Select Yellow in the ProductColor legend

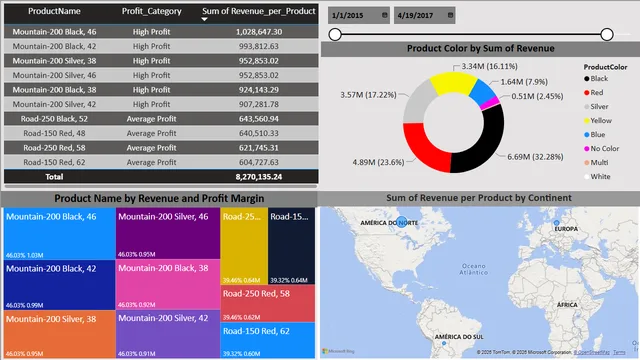click(598, 120)
